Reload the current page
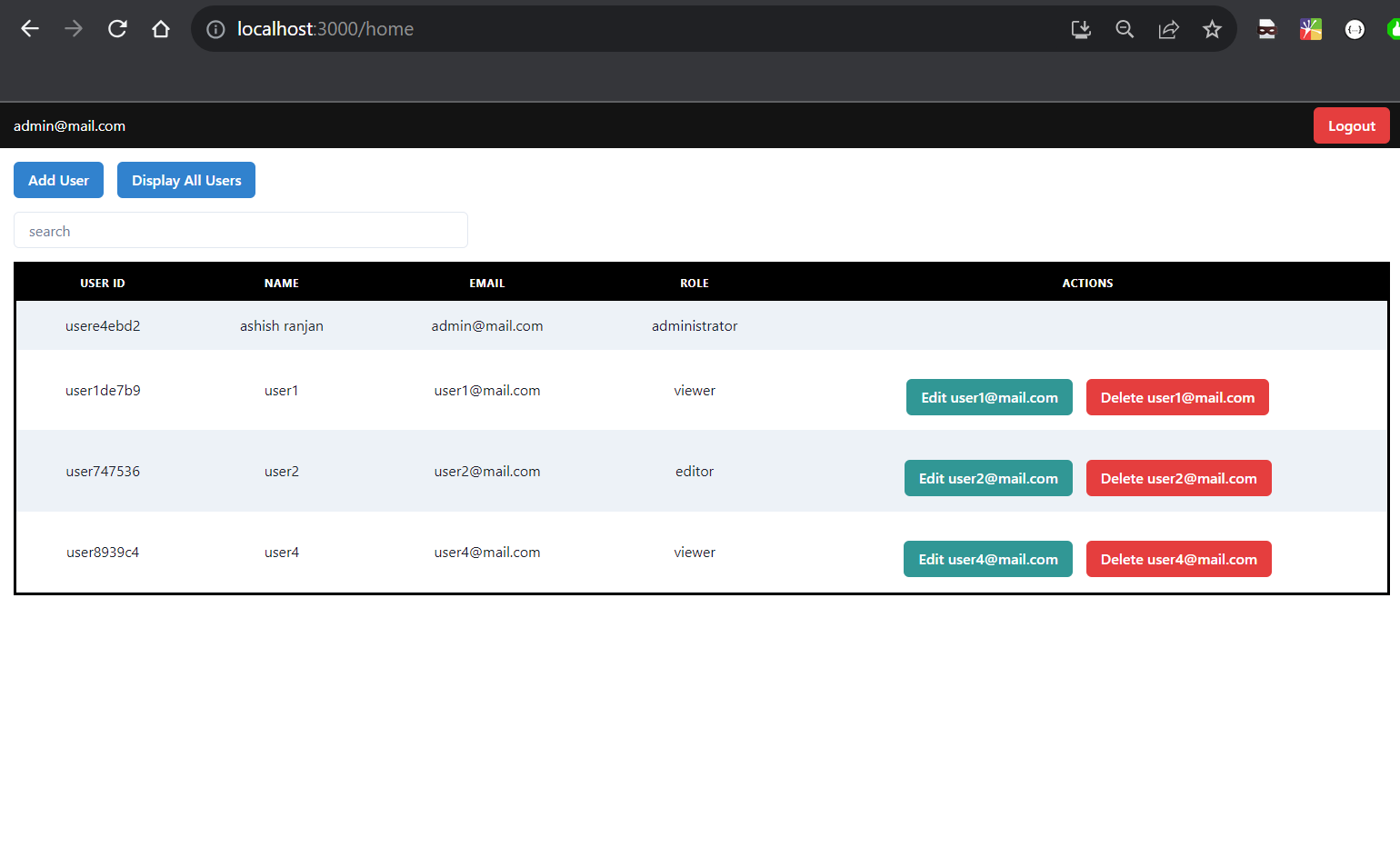 (x=117, y=28)
